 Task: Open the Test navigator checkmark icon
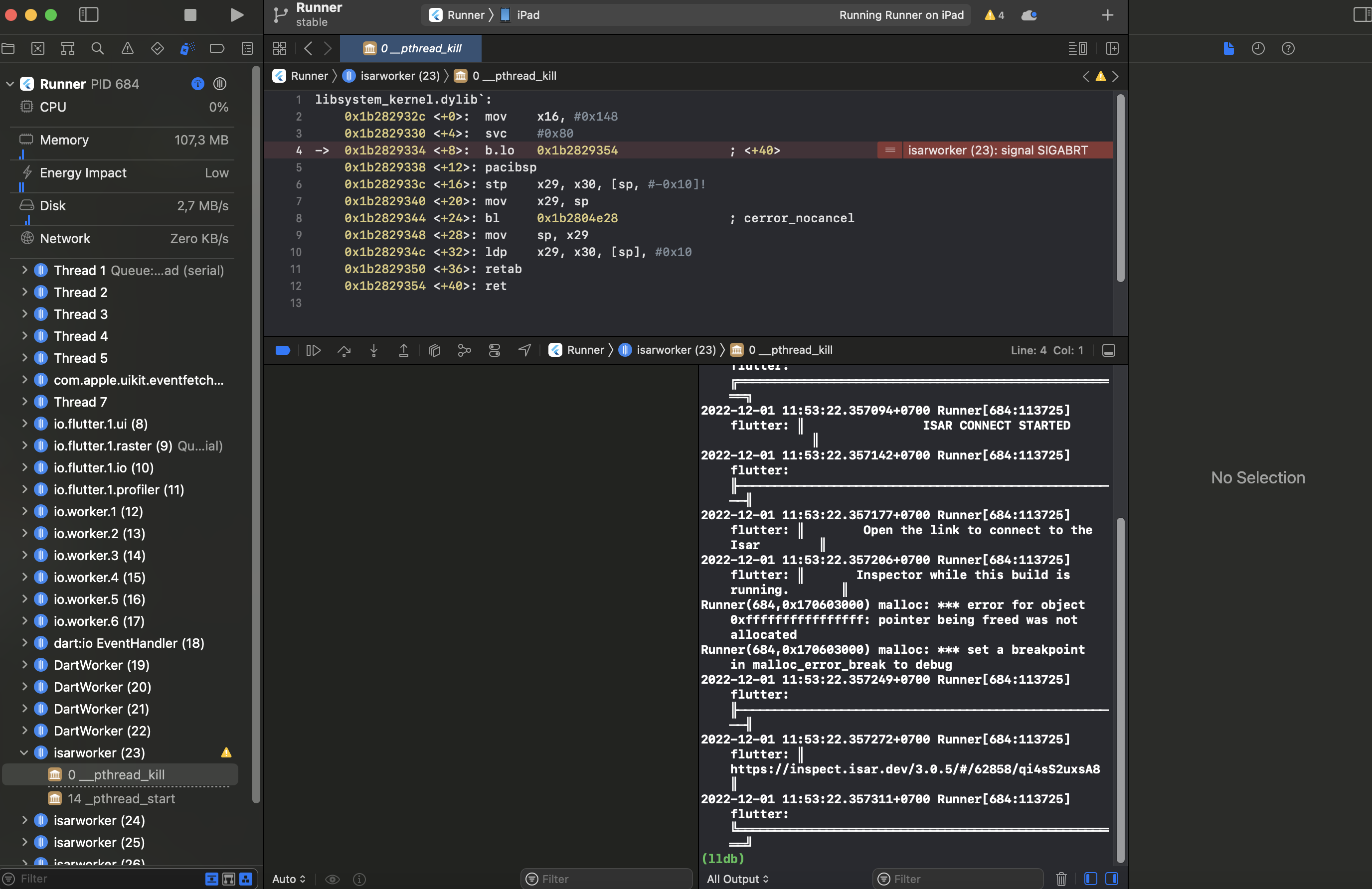pyautogui.click(x=157, y=48)
